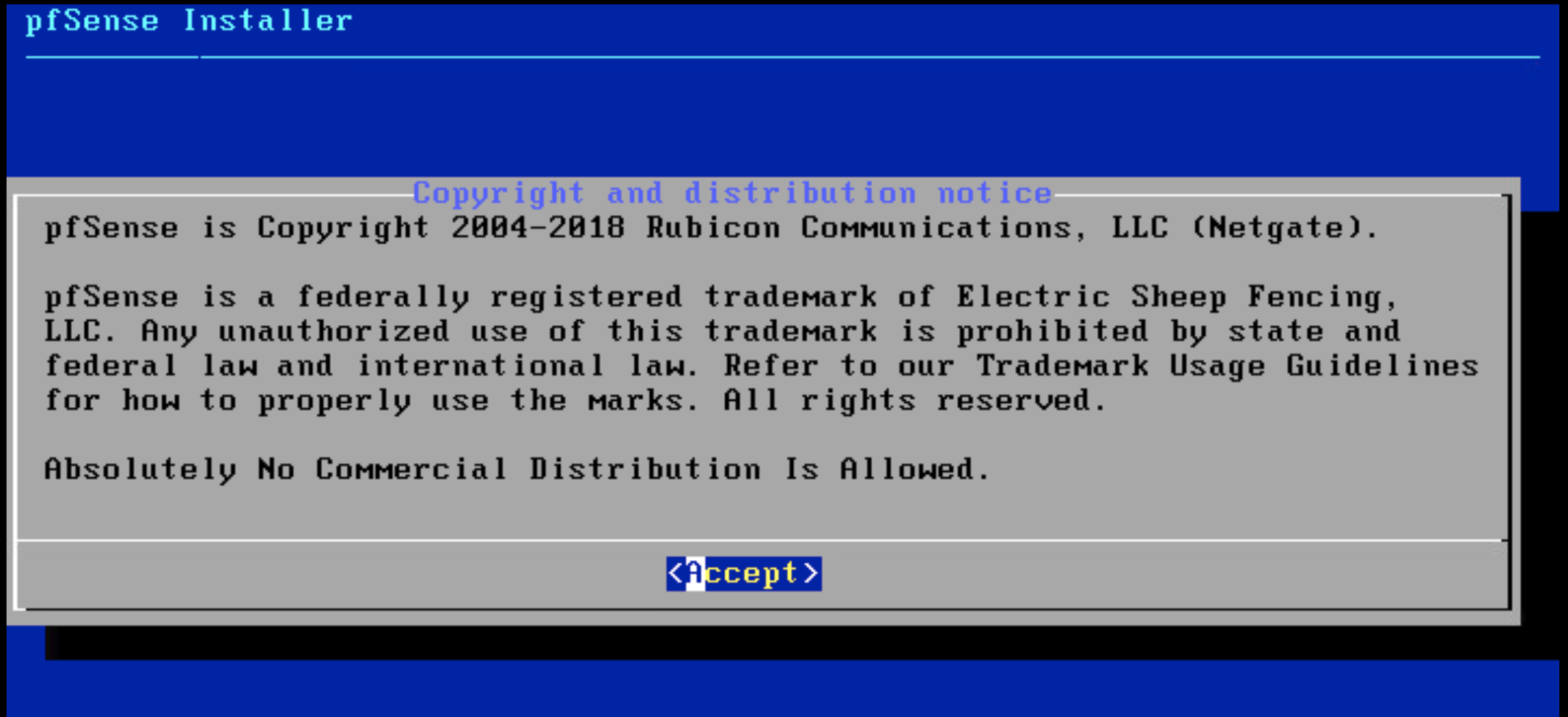
Task: Click the Accept button
Action: 744,573
